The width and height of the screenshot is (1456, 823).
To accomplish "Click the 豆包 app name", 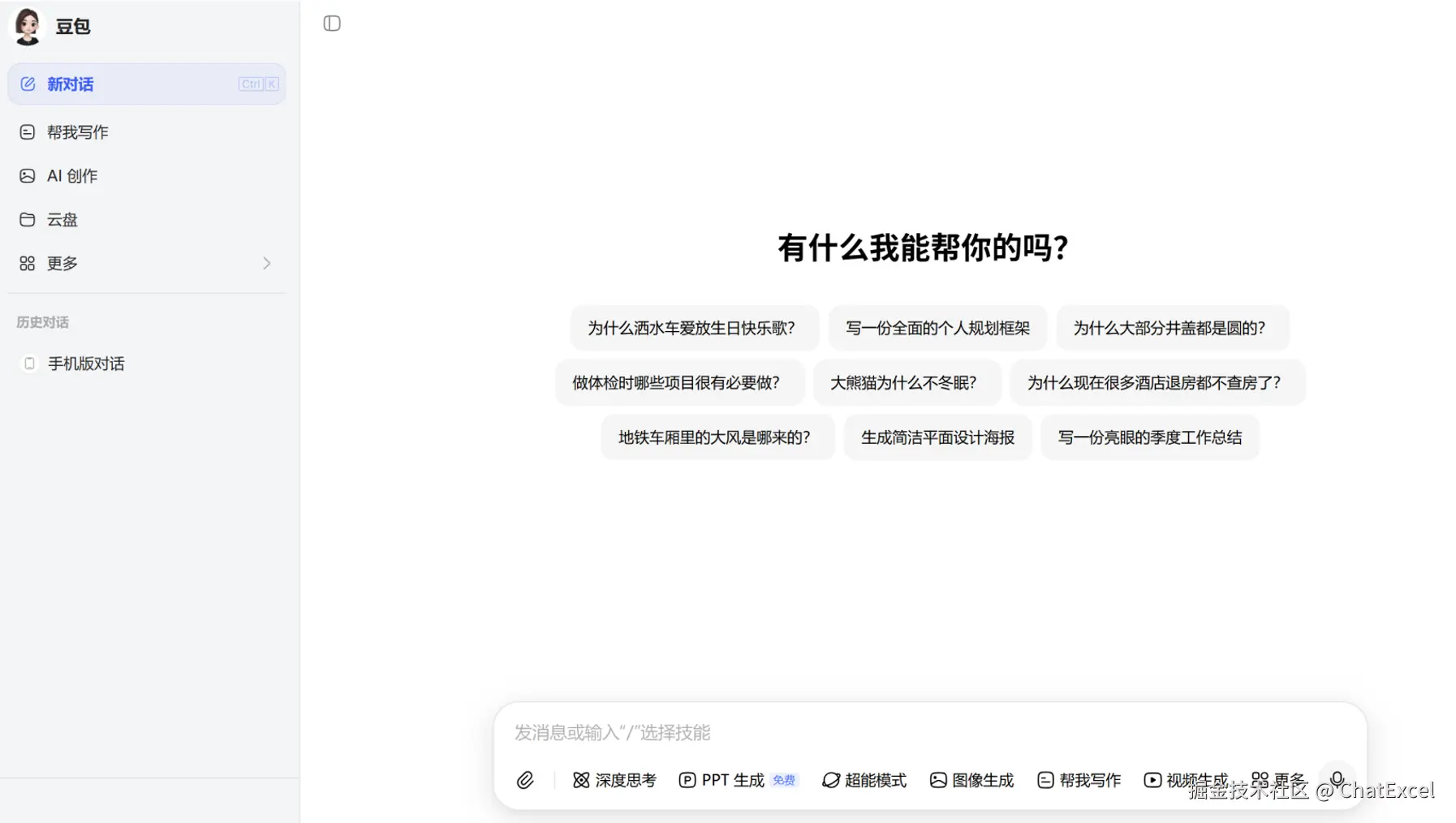I will point(73,27).
